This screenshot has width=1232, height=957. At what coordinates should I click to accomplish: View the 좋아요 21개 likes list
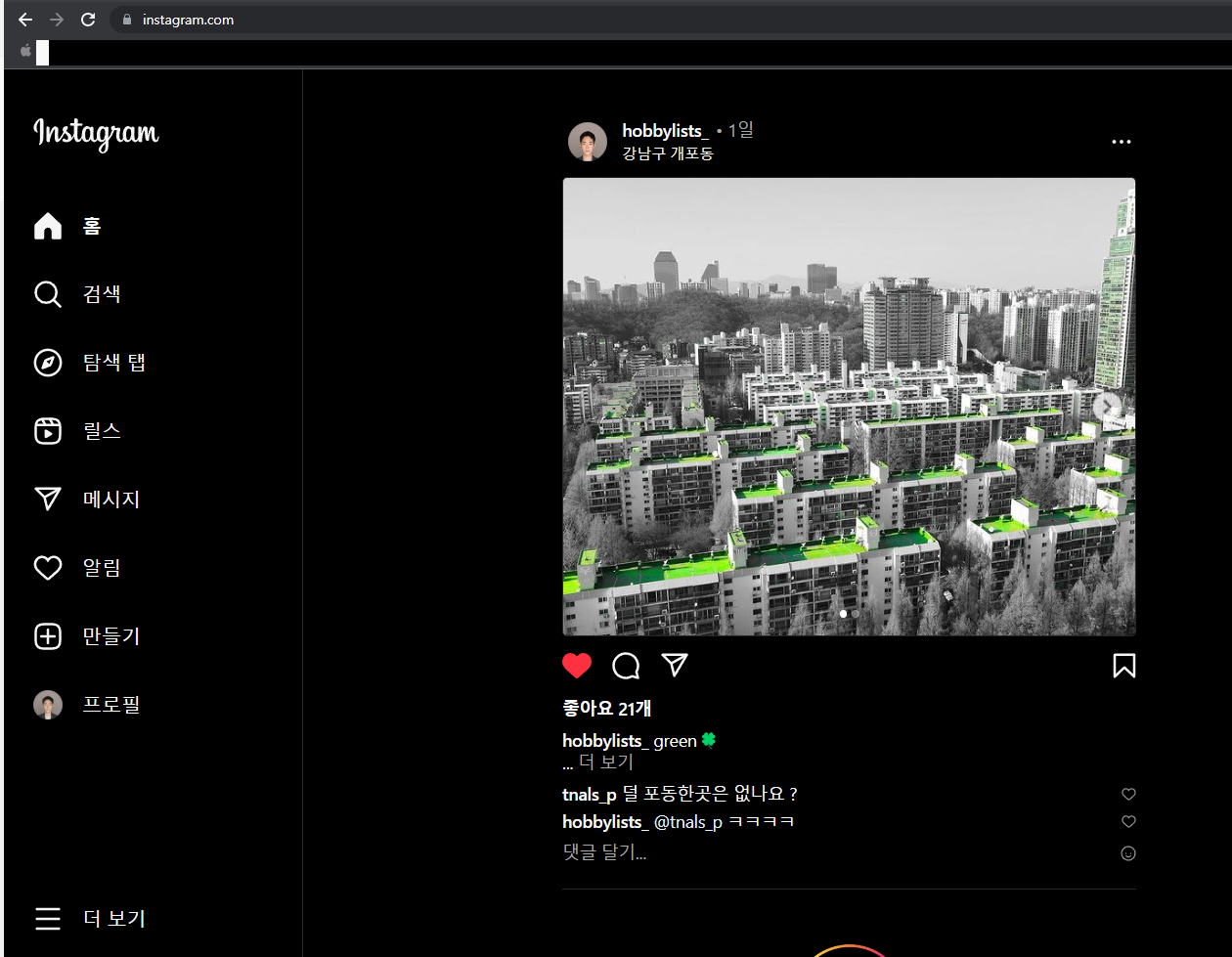[607, 709]
